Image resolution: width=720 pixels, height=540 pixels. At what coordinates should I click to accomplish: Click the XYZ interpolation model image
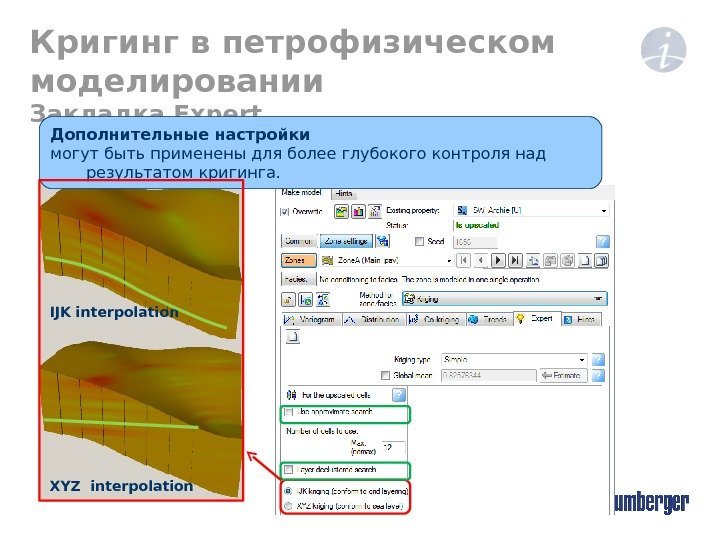(x=141, y=420)
